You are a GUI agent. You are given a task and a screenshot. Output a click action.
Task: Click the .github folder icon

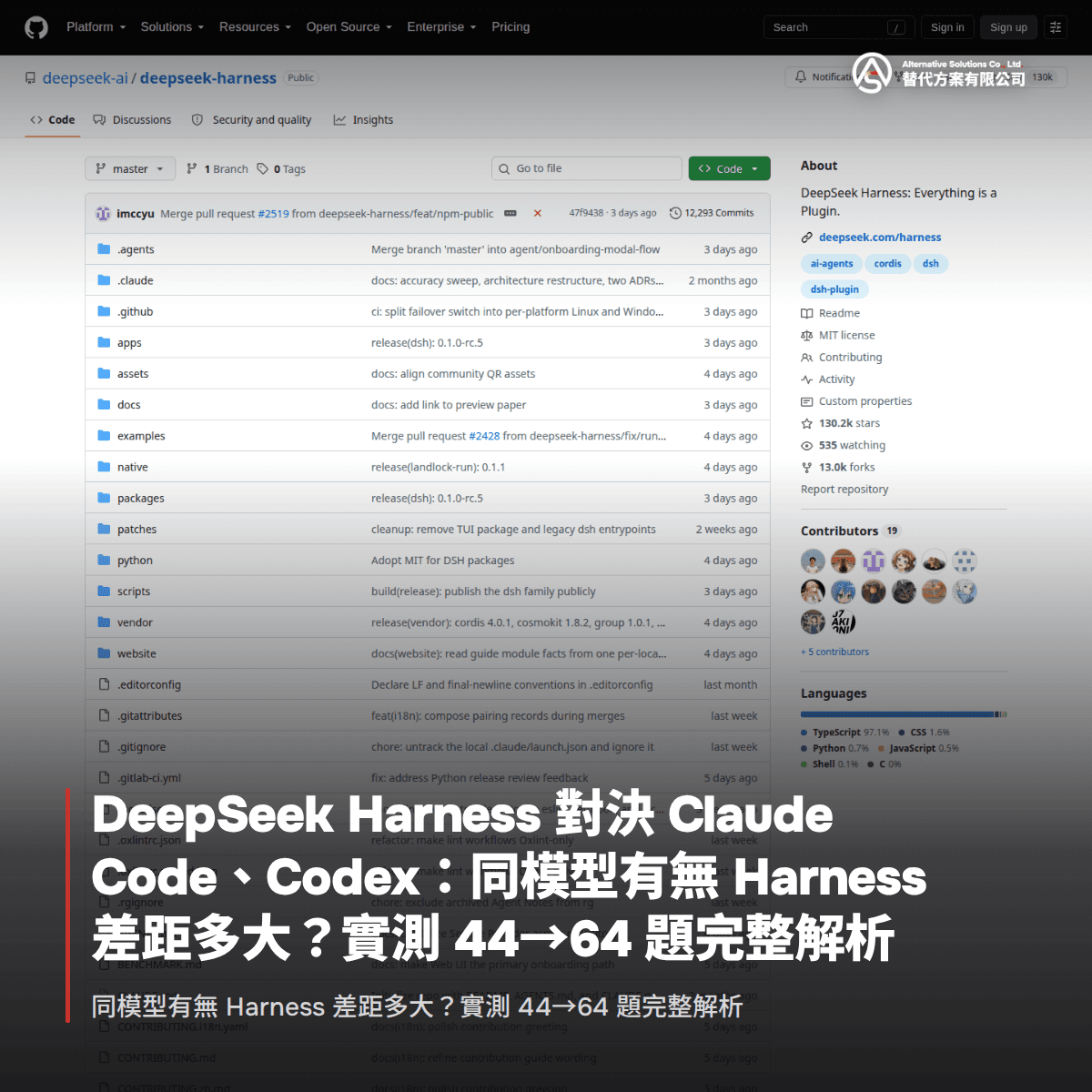point(104,311)
